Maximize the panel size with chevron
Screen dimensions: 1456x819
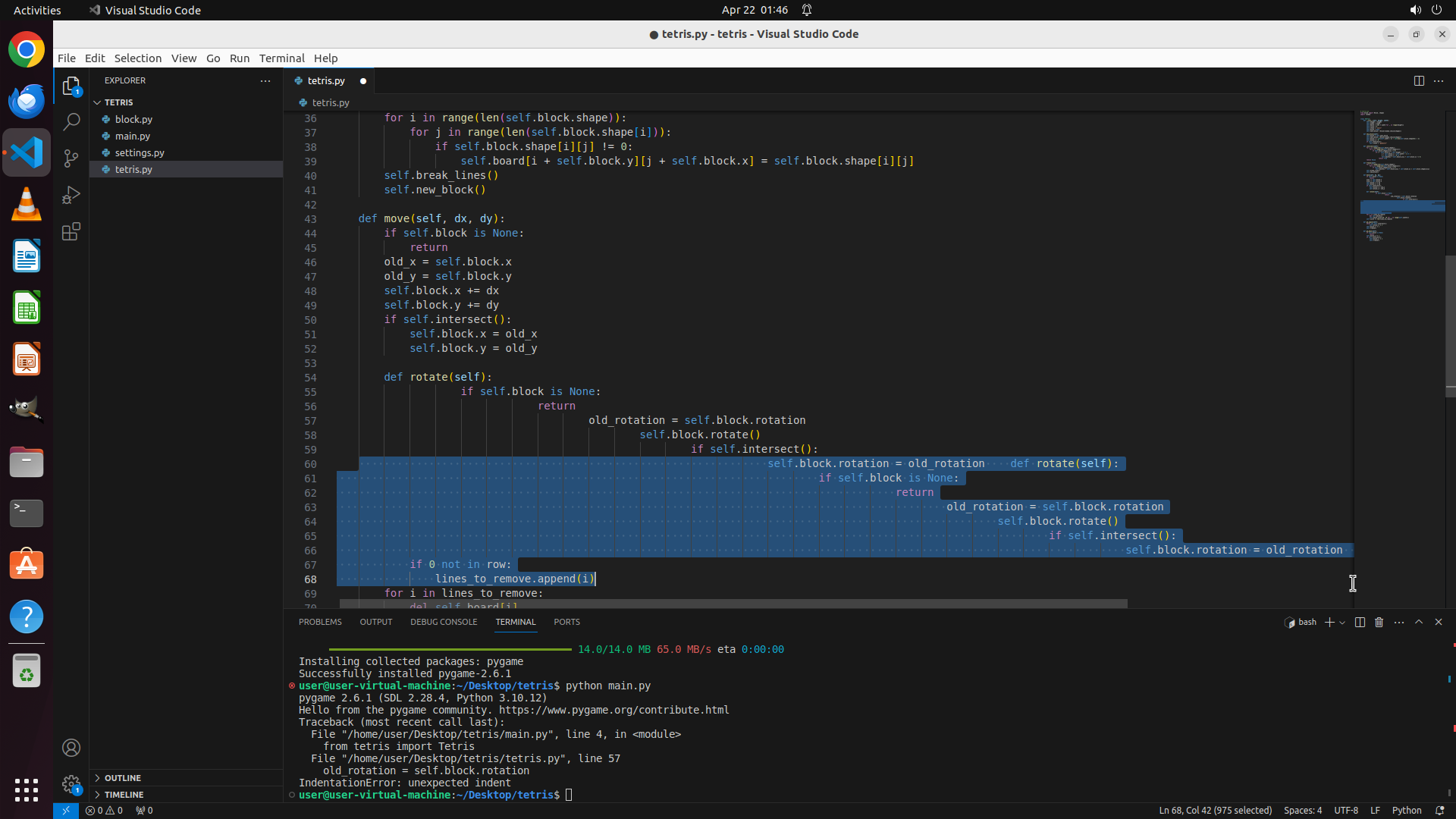(1419, 622)
